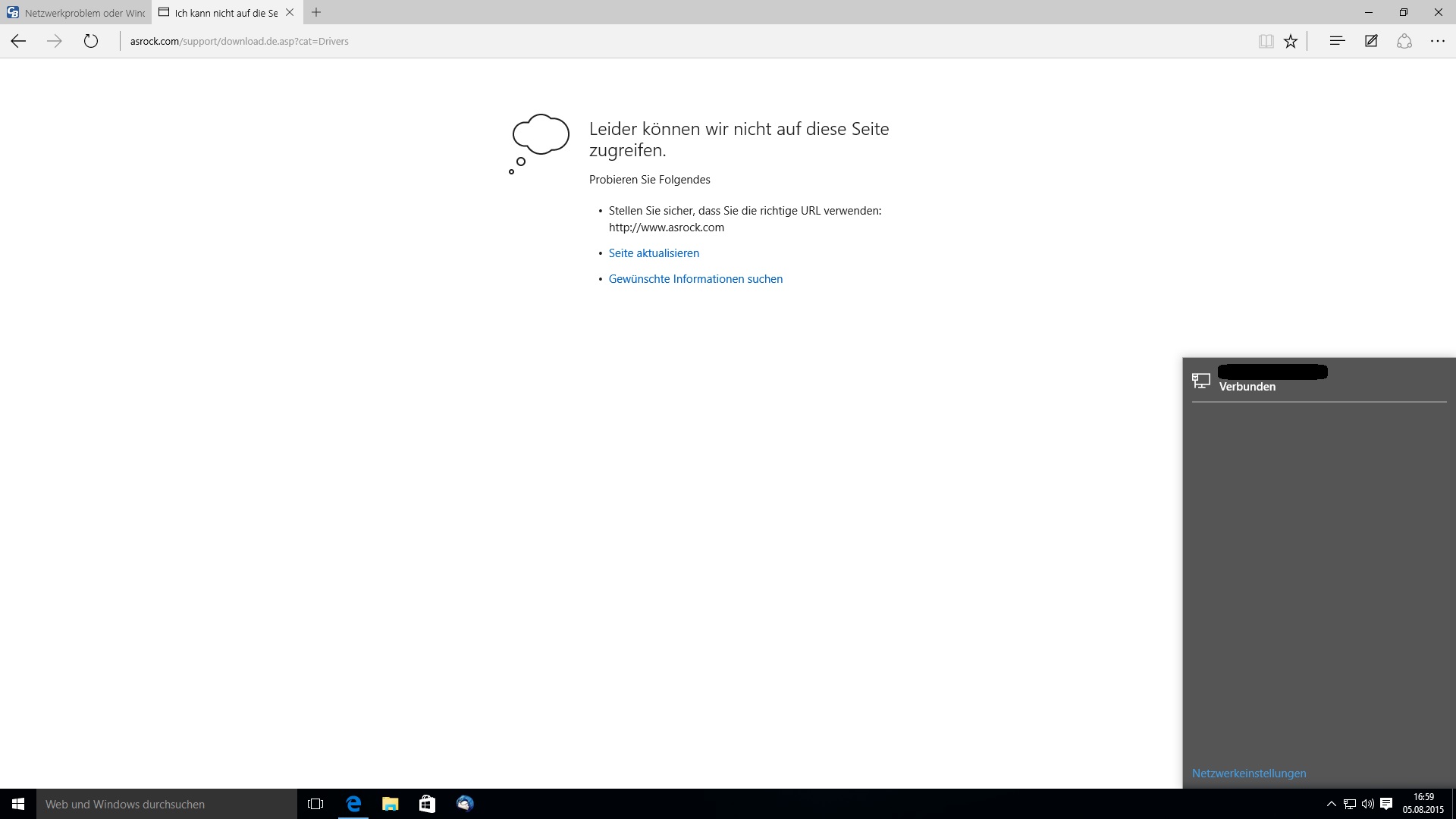Open File Explorer from taskbar

coord(390,804)
